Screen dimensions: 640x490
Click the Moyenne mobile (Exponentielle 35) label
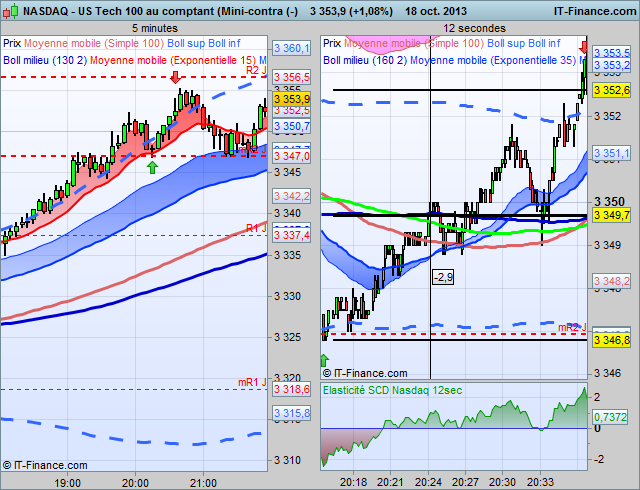pos(493,60)
